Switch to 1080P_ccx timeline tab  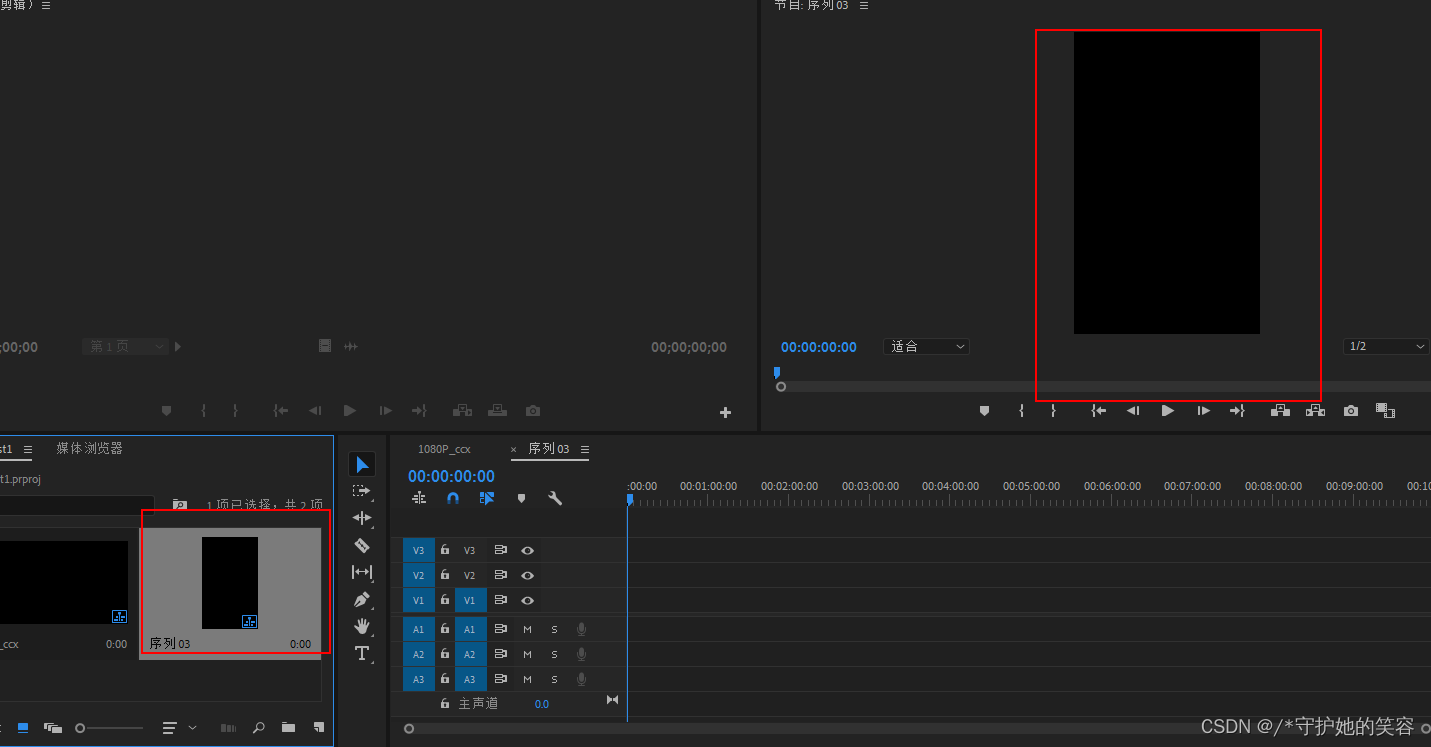444,449
